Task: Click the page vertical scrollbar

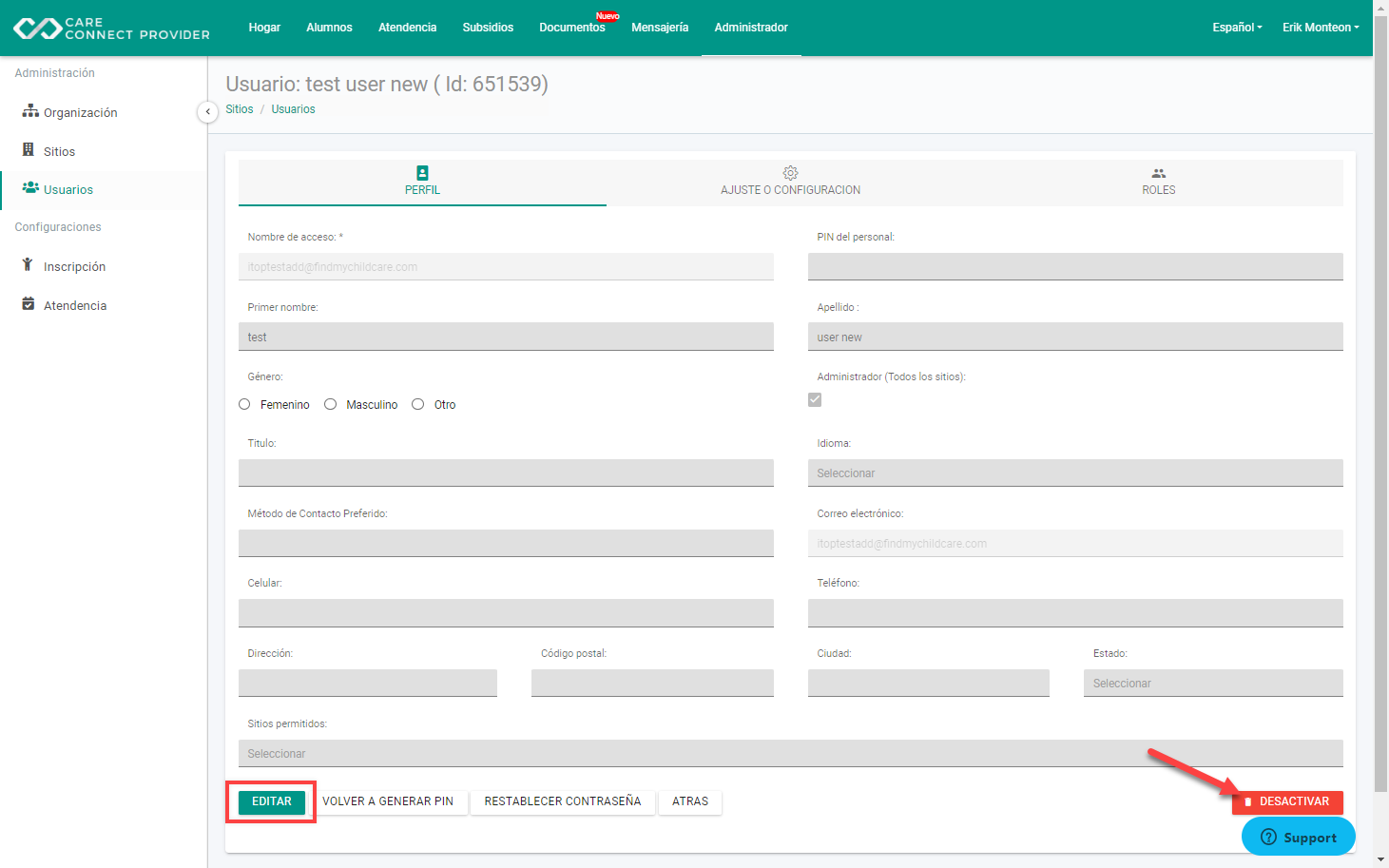Action: 1380,404
